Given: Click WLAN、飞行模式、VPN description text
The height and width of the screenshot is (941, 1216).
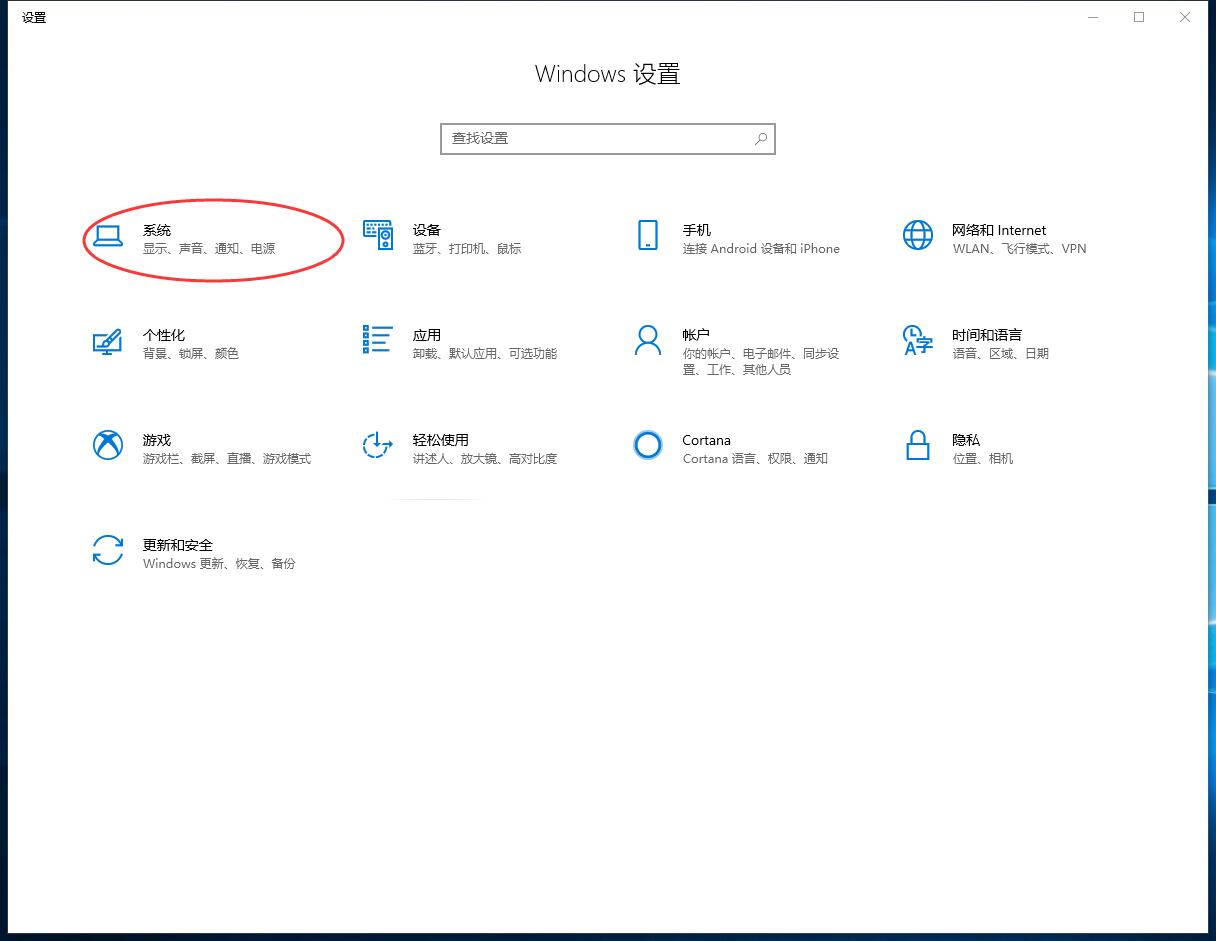Looking at the screenshot, I should click(1019, 249).
